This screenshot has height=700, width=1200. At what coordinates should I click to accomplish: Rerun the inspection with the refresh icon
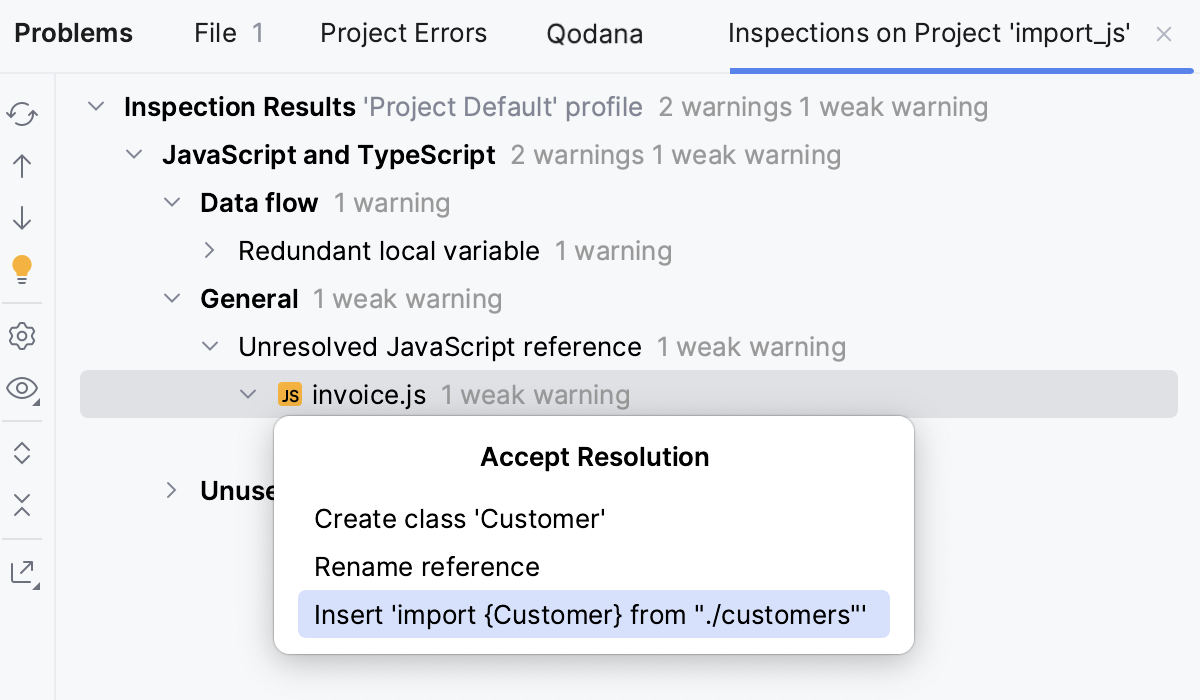[21, 115]
